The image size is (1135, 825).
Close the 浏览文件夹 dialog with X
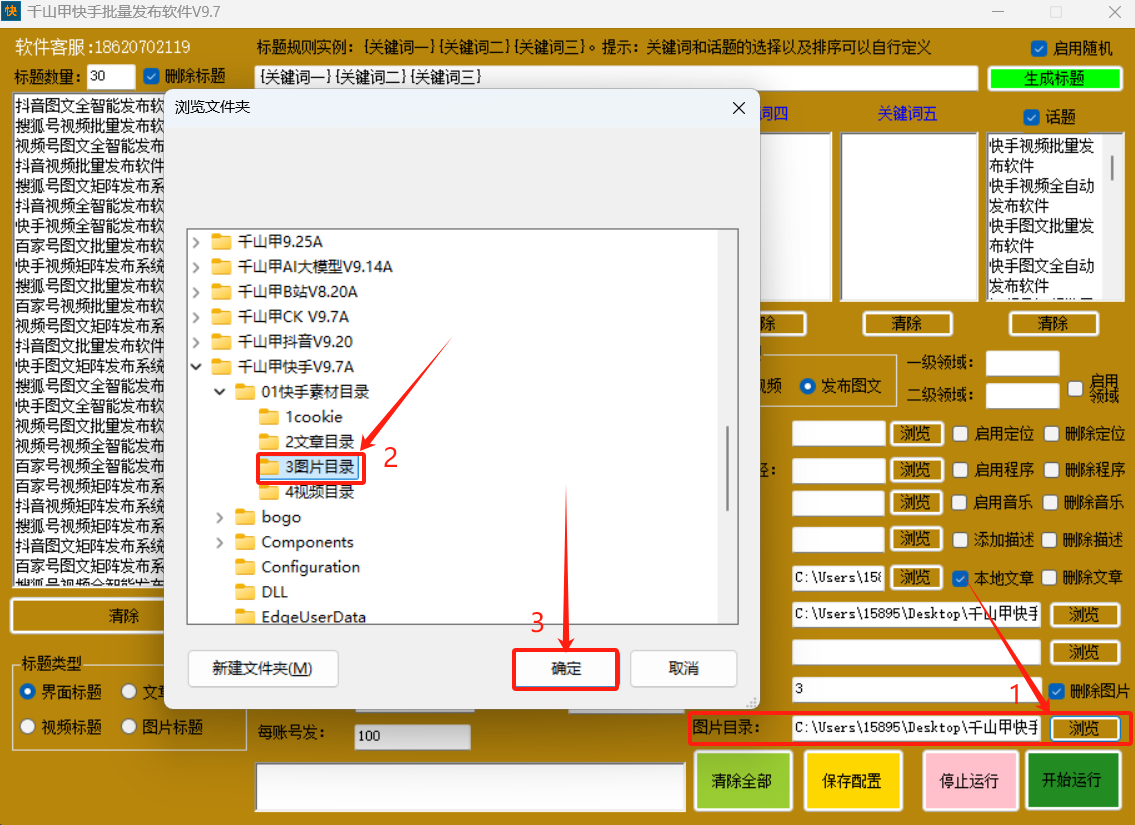coord(739,108)
